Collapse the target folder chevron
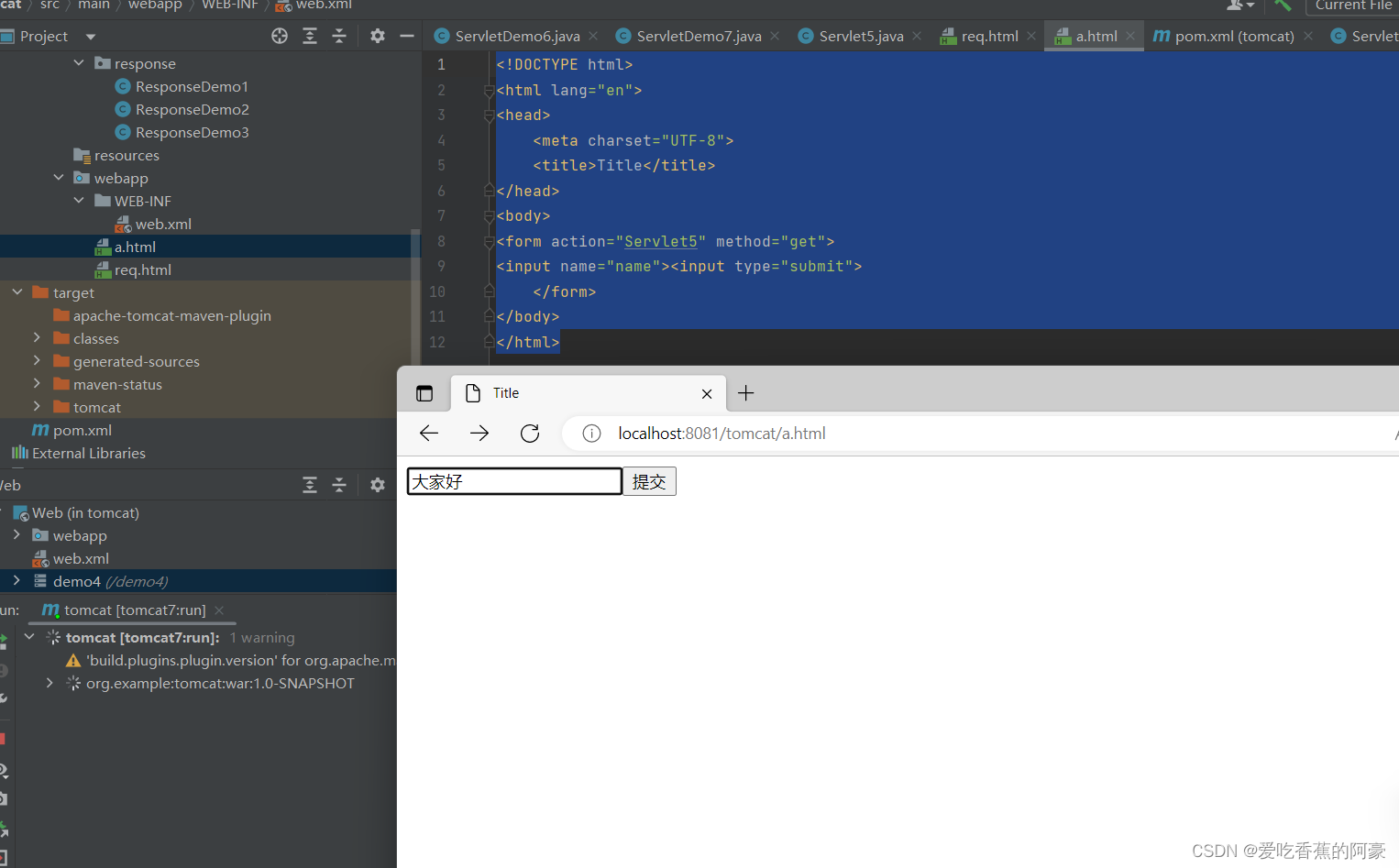Image resolution: width=1399 pixels, height=868 pixels. pyautogui.click(x=17, y=292)
